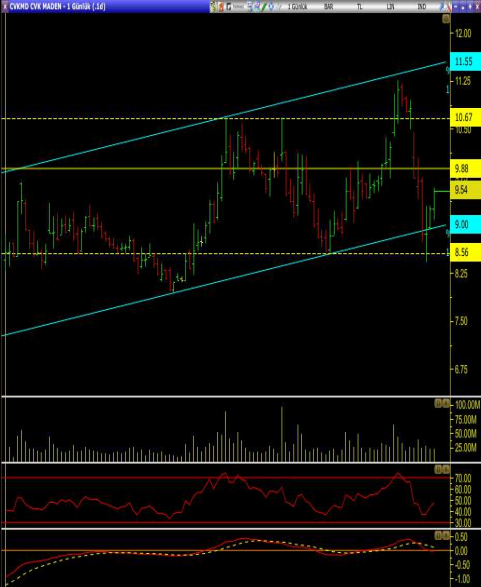This screenshot has width=481, height=587.
Task: Click the blue diamond toolbar icon
Action: tap(271, 6)
